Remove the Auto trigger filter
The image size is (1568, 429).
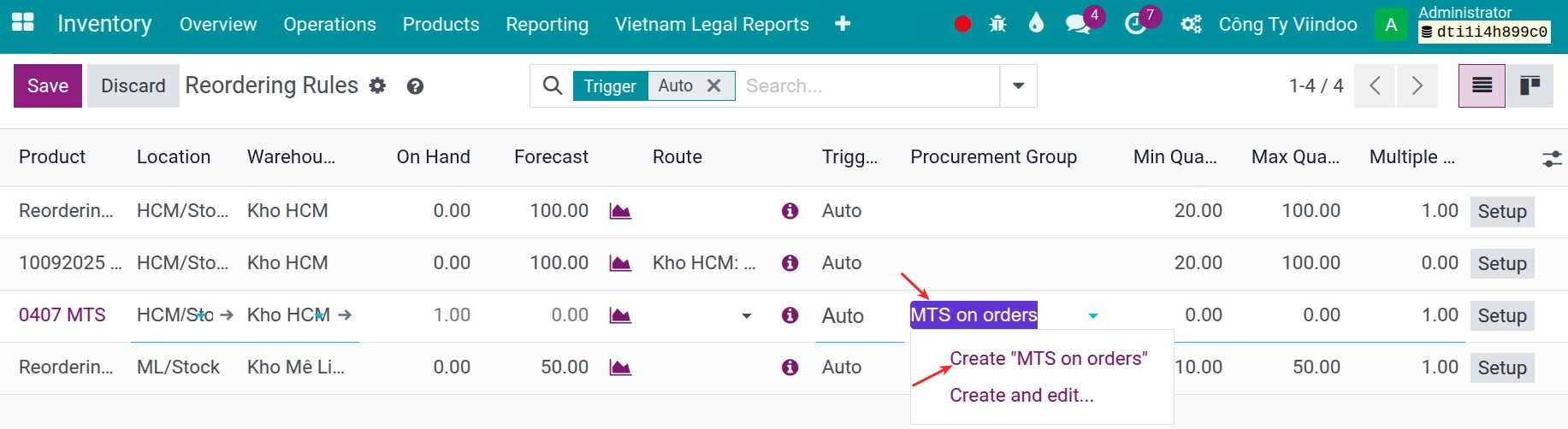(x=714, y=85)
